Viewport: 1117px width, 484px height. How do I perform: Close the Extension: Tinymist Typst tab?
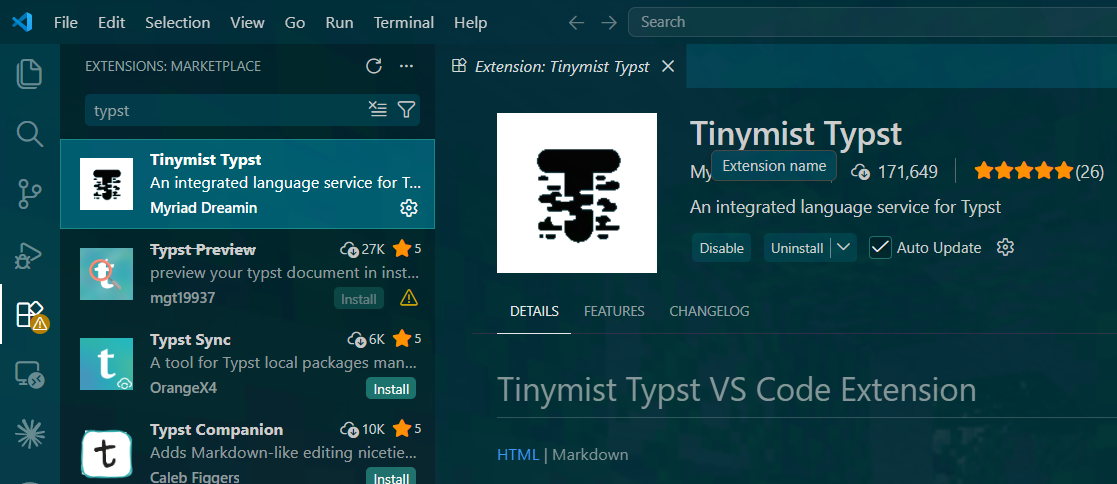(x=667, y=66)
